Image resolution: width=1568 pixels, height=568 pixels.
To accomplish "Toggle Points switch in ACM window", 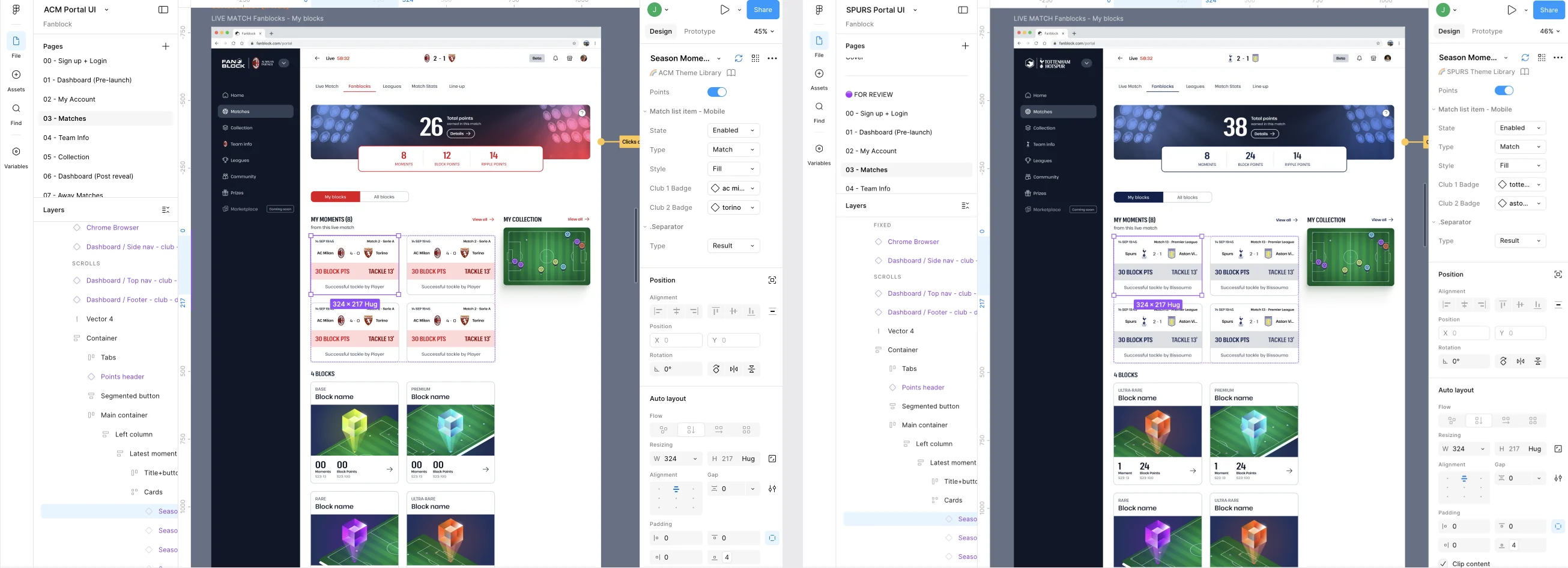I will [717, 92].
